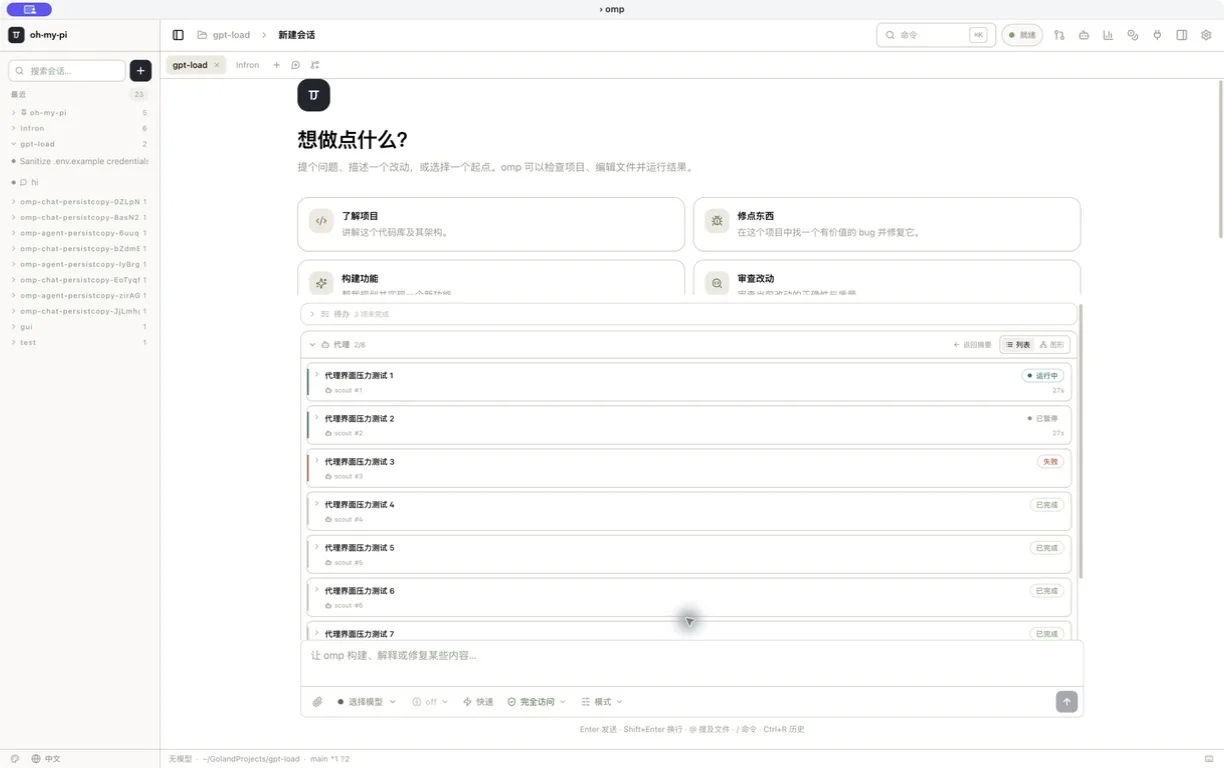Focus the 搜索会话 search field
The width and height of the screenshot is (1224, 768).
[x=67, y=71]
